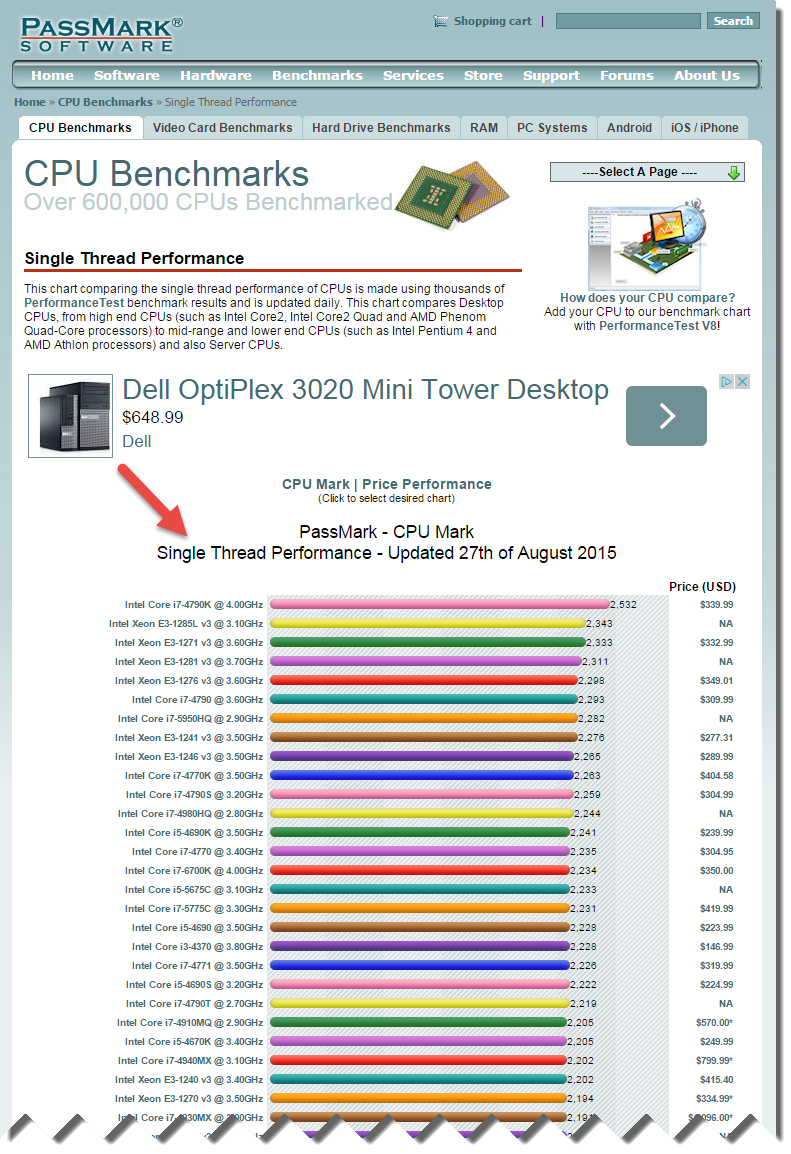
Task: Click the PassMark Software logo
Action: click(x=102, y=35)
